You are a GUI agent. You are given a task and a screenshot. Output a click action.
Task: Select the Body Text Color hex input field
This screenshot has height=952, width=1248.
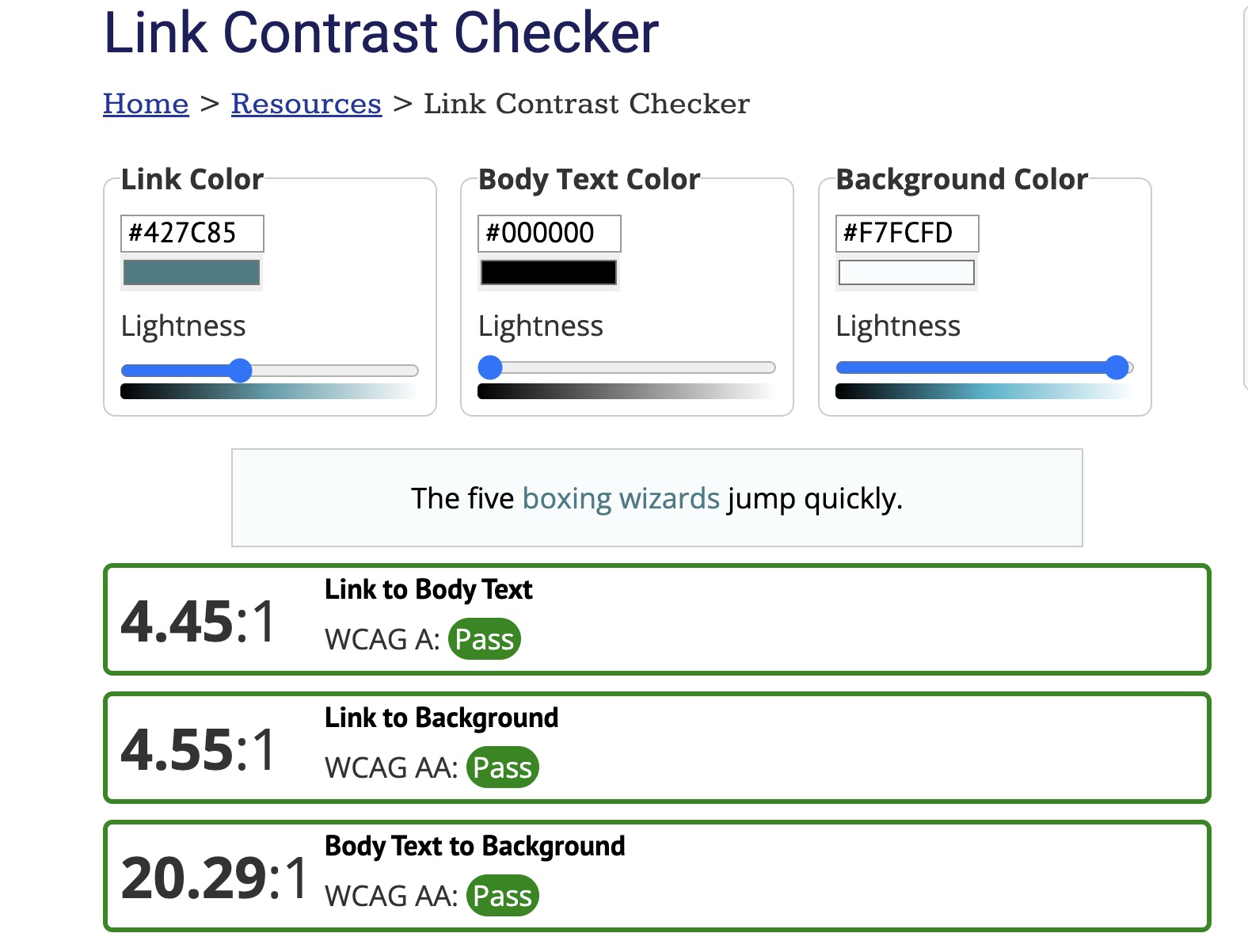(x=549, y=233)
